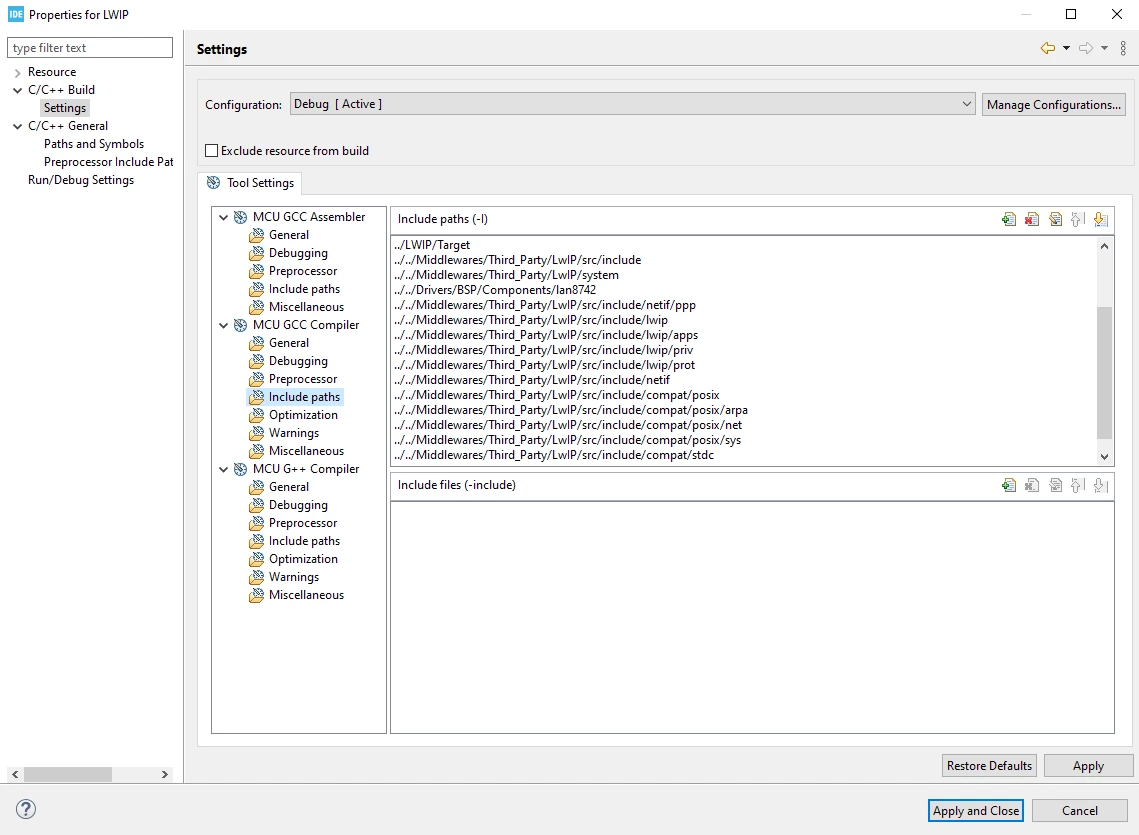Viewport: 1139px width, 835px height.
Task: Open GCC Compiler Debugging settings
Action: (298, 360)
